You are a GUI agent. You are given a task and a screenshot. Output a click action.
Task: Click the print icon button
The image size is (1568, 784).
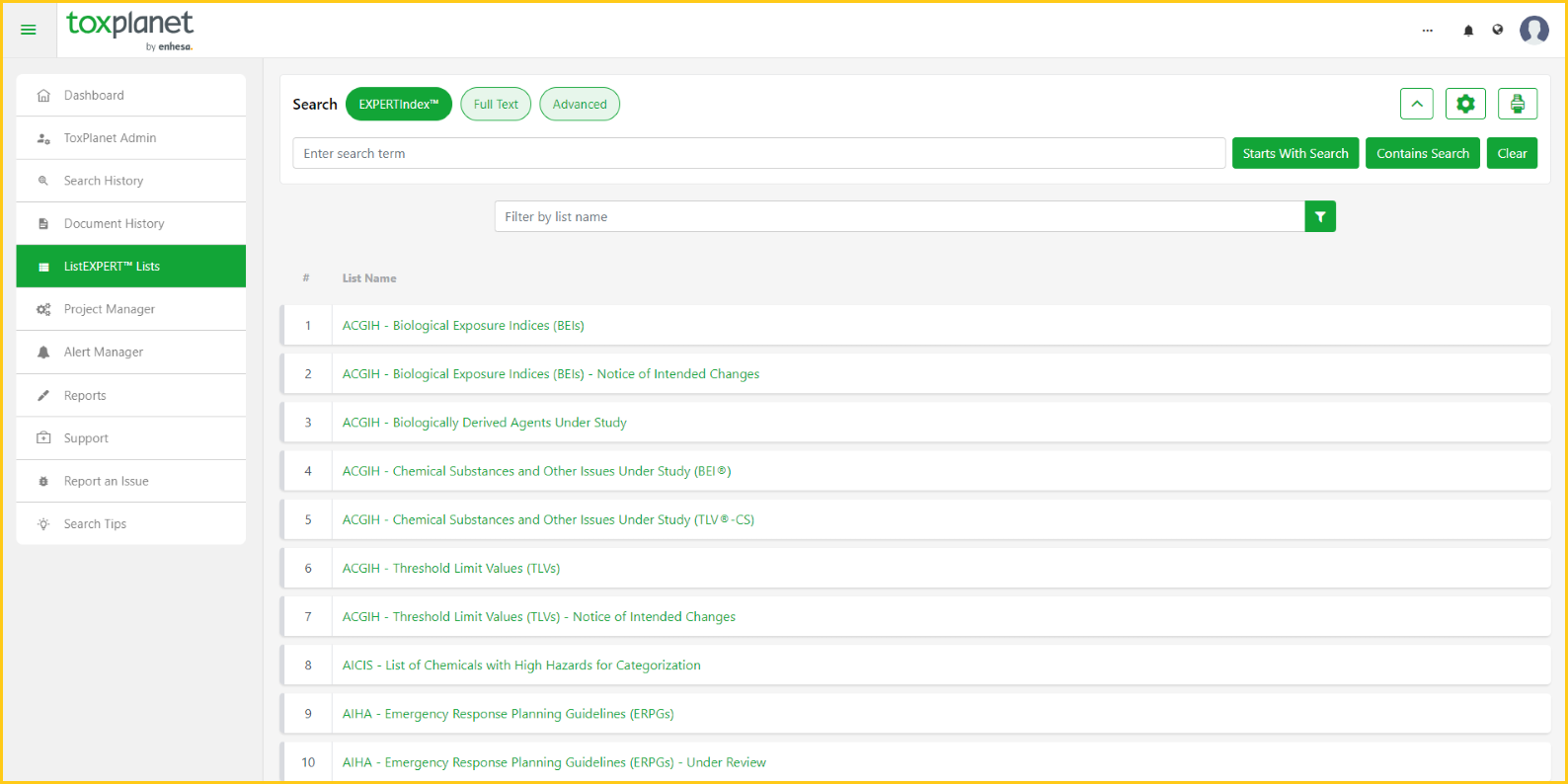coord(1517,104)
